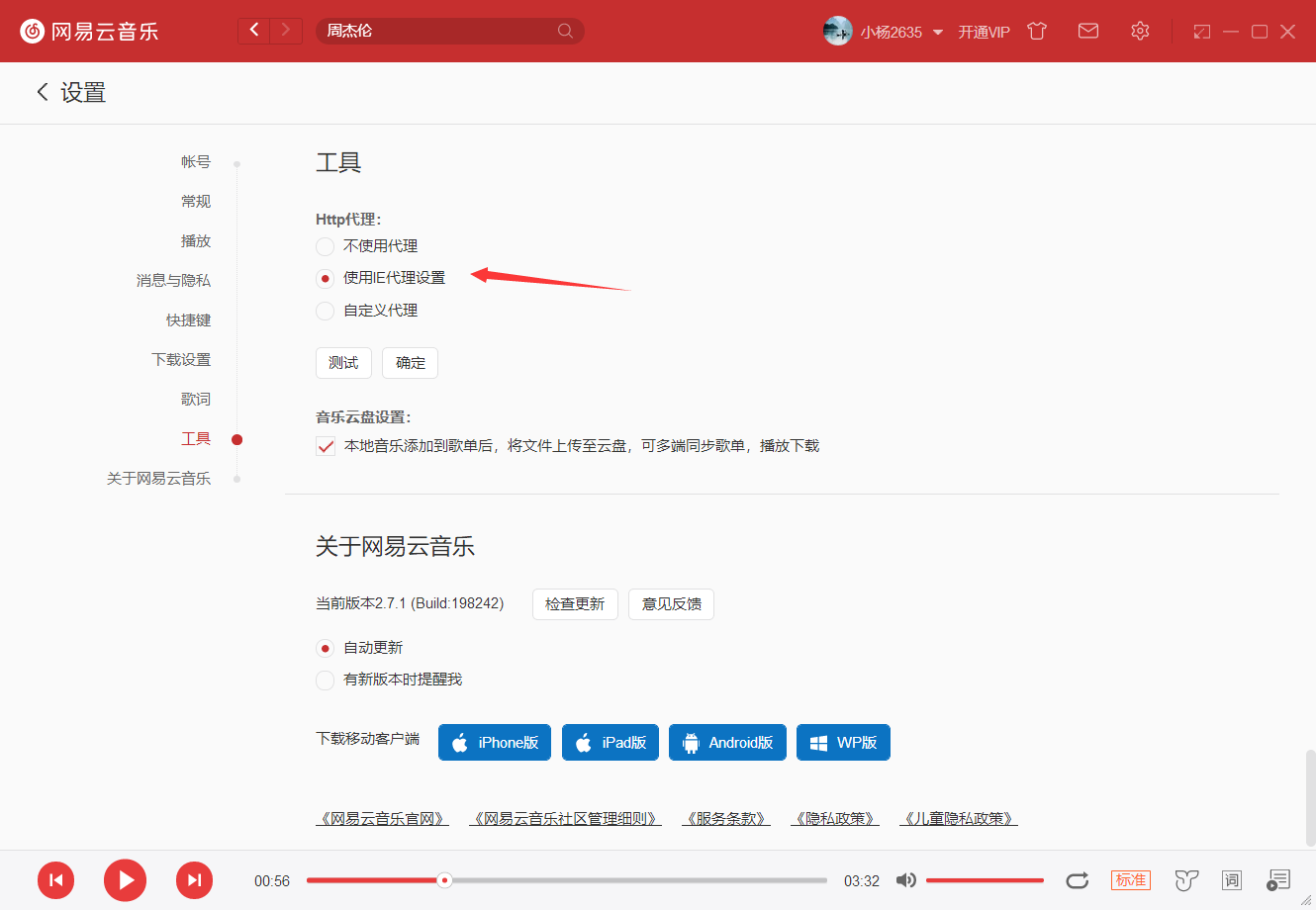Jump to 工具 settings section

click(x=196, y=438)
